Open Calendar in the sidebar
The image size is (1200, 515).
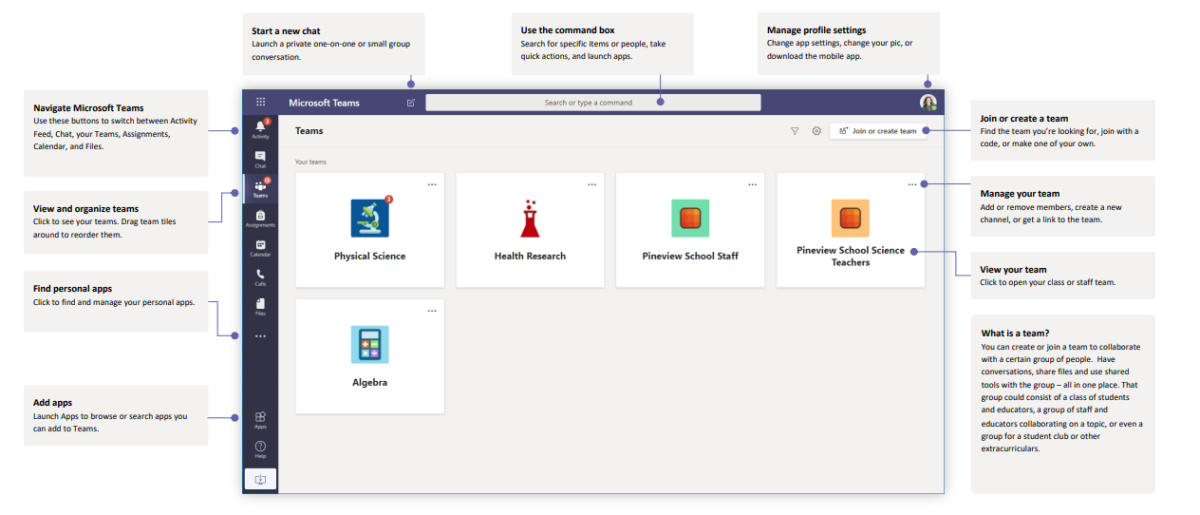(x=260, y=247)
